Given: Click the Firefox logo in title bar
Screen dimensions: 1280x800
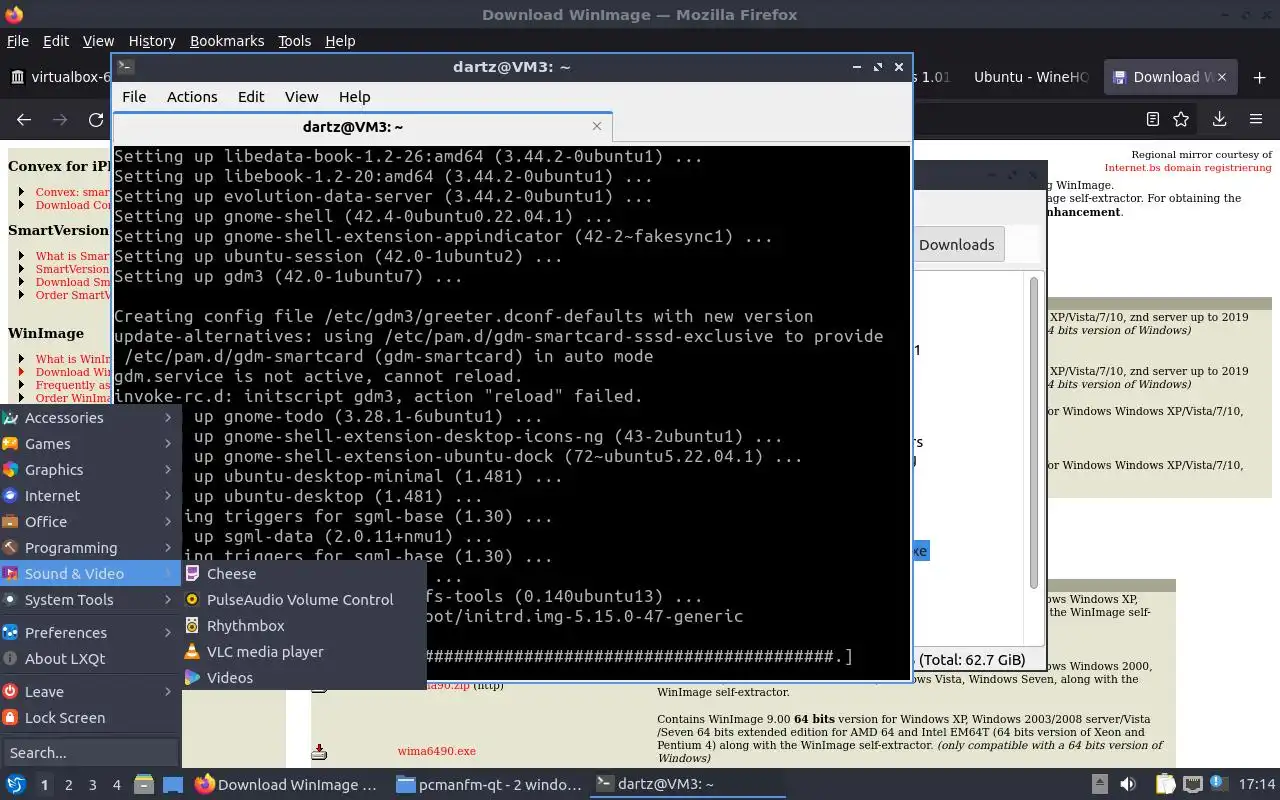Looking at the screenshot, I should 13,14.
